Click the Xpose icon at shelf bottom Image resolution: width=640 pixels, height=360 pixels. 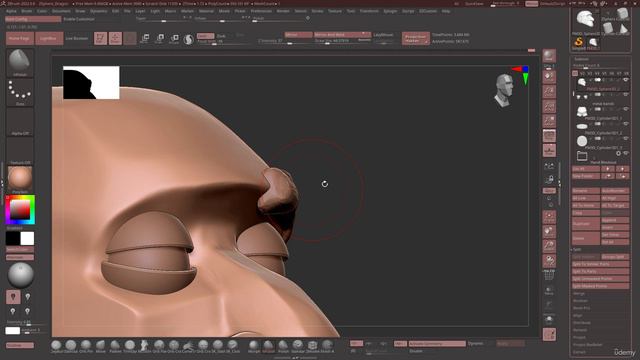(x=549, y=334)
